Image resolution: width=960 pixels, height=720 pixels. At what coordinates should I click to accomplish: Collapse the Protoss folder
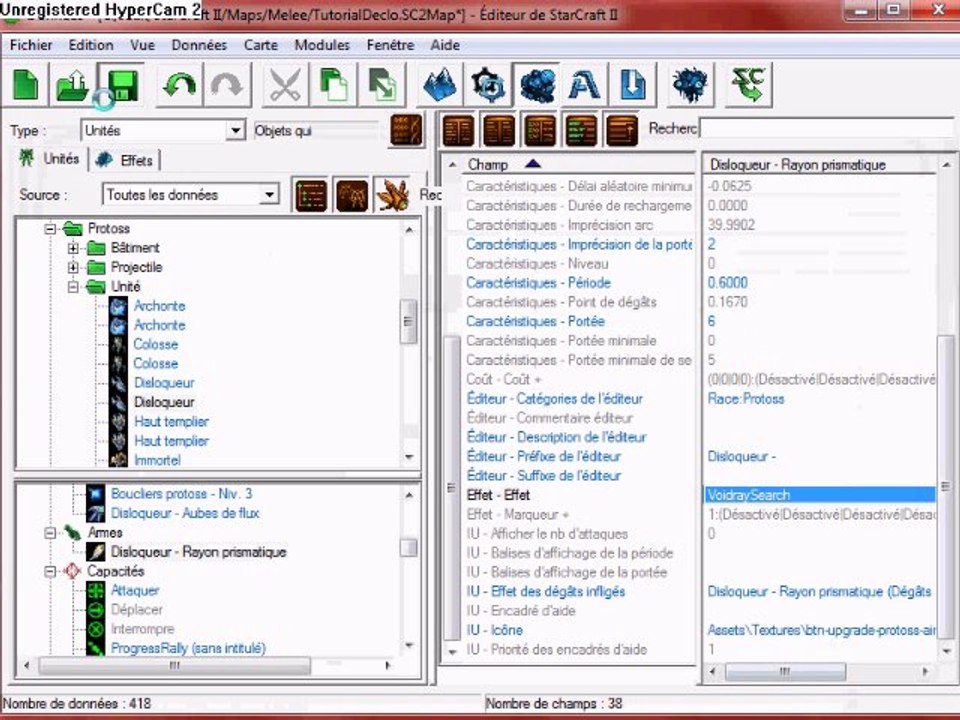pos(50,229)
